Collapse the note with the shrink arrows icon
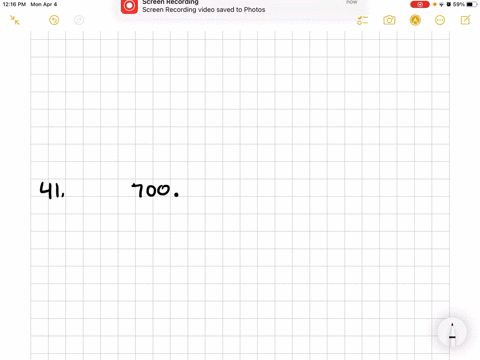Screen dimensions: 480x360 pyautogui.click(x=15, y=20)
